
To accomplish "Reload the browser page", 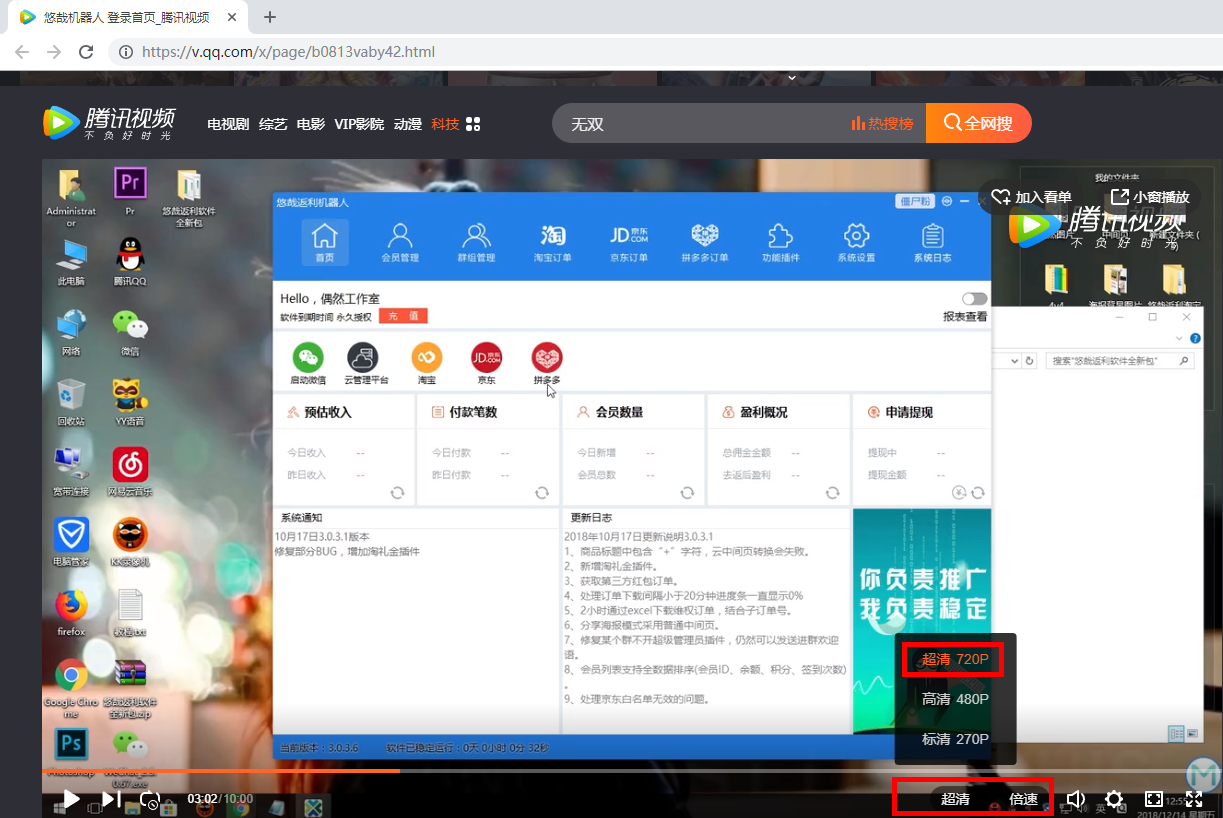I will 86,51.
